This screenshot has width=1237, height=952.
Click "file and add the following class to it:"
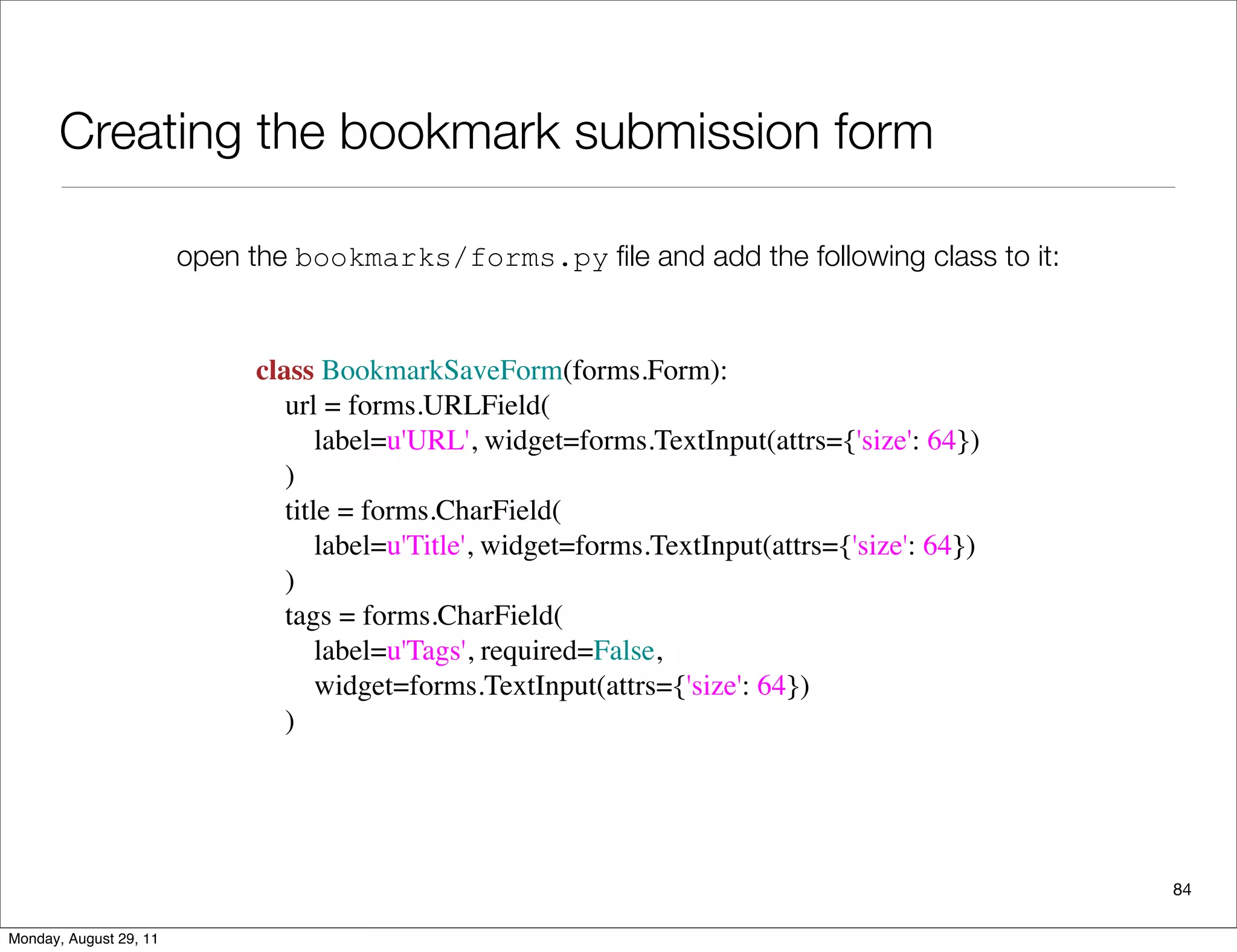tap(838, 257)
